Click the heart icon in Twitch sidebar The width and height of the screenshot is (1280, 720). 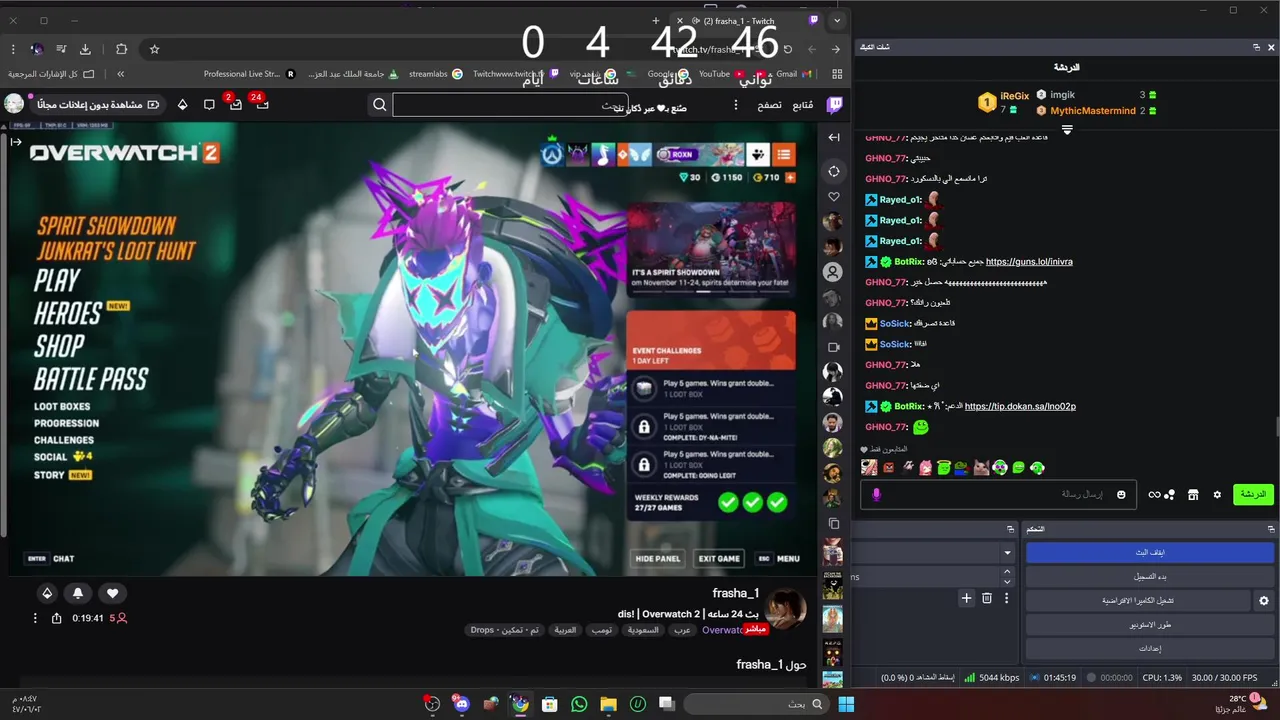[x=833, y=197]
